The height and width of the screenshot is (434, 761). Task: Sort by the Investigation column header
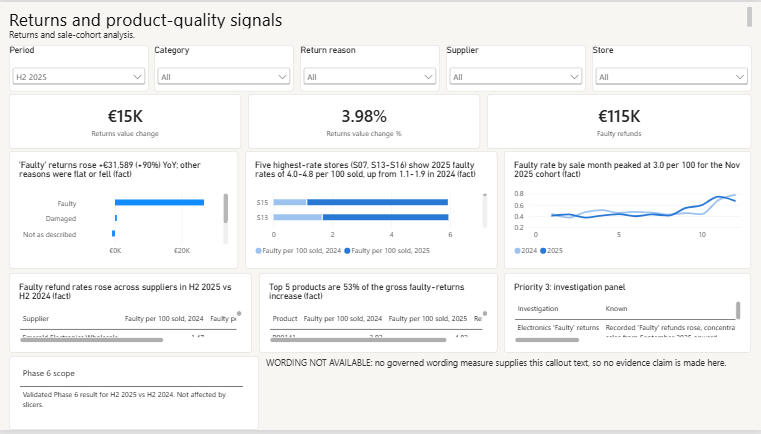pyautogui.click(x=538, y=309)
